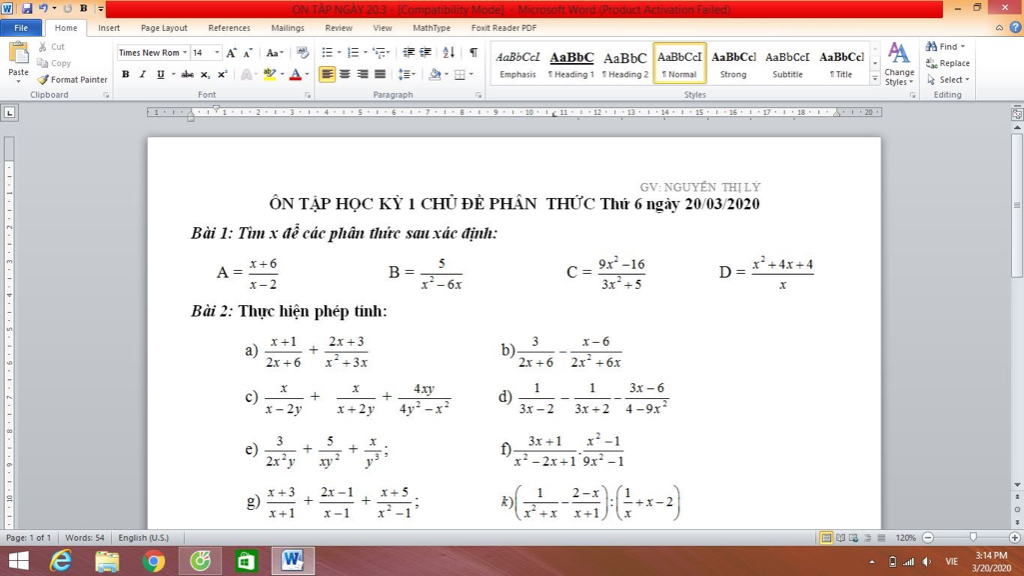Click the vertical scrollbar thumb
The width and height of the screenshot is (1024, 576).
[x=1017, y=205]
